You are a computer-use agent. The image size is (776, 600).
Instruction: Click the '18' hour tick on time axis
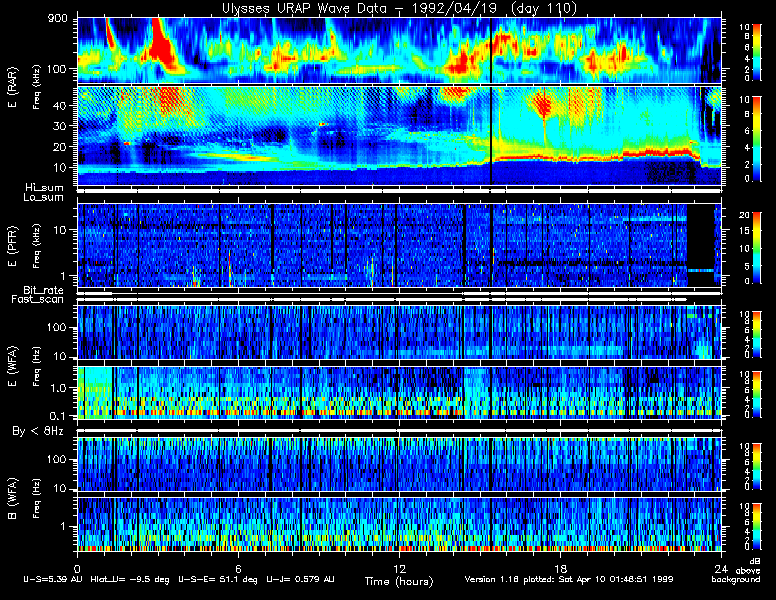(560, 568)
